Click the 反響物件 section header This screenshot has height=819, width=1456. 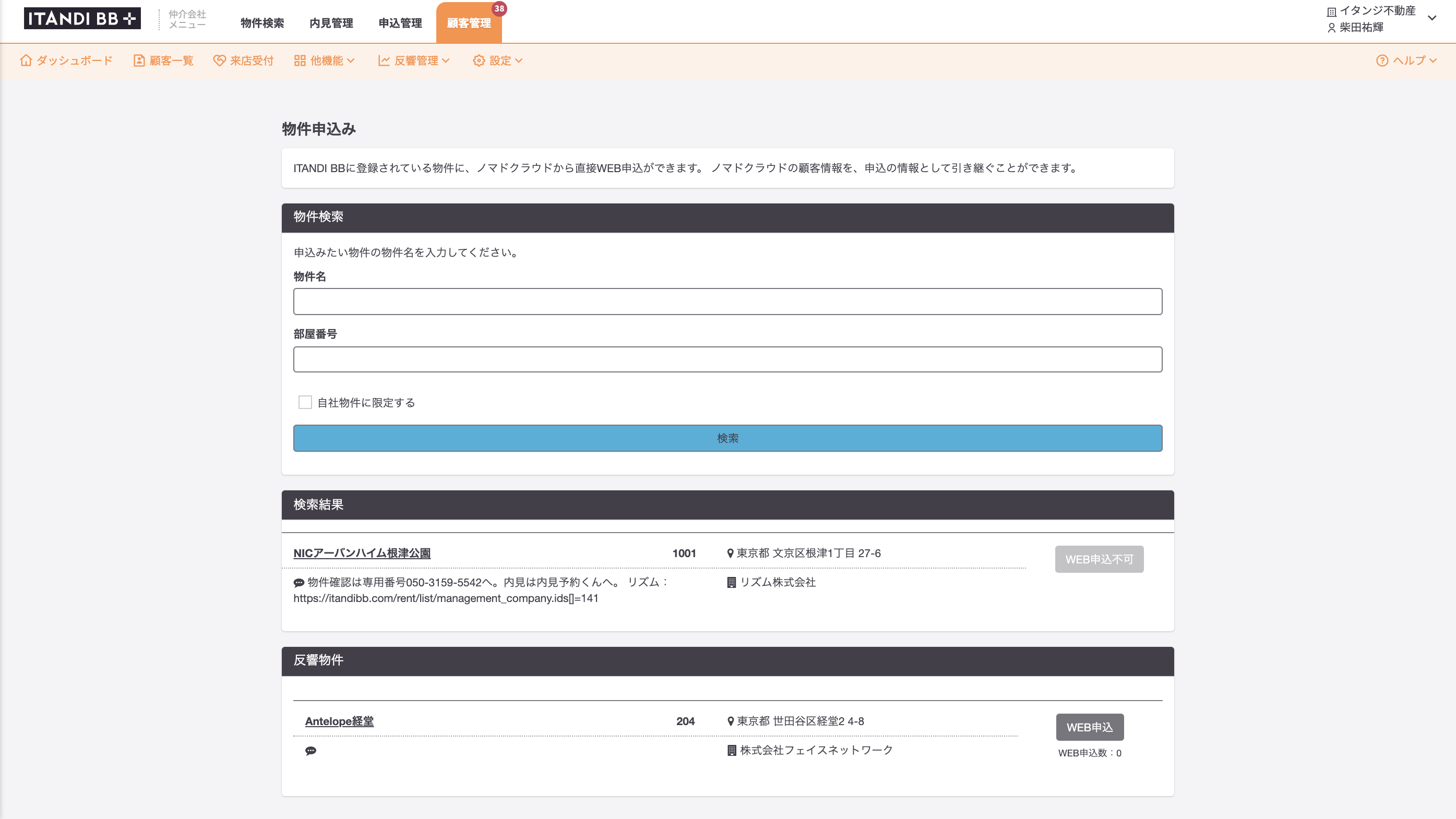(x=727, y=661)
